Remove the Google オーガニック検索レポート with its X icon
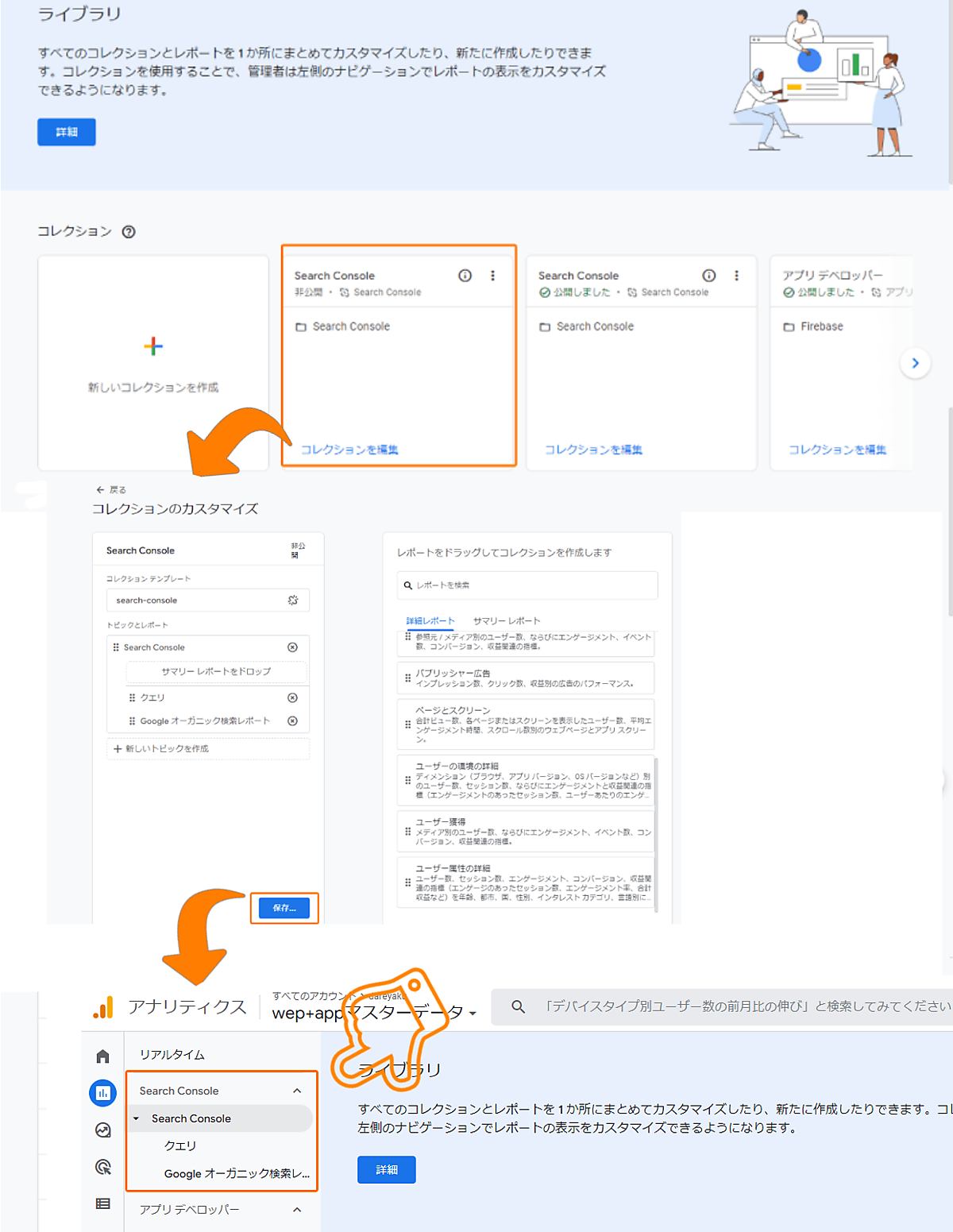 (x=292, y=721)
